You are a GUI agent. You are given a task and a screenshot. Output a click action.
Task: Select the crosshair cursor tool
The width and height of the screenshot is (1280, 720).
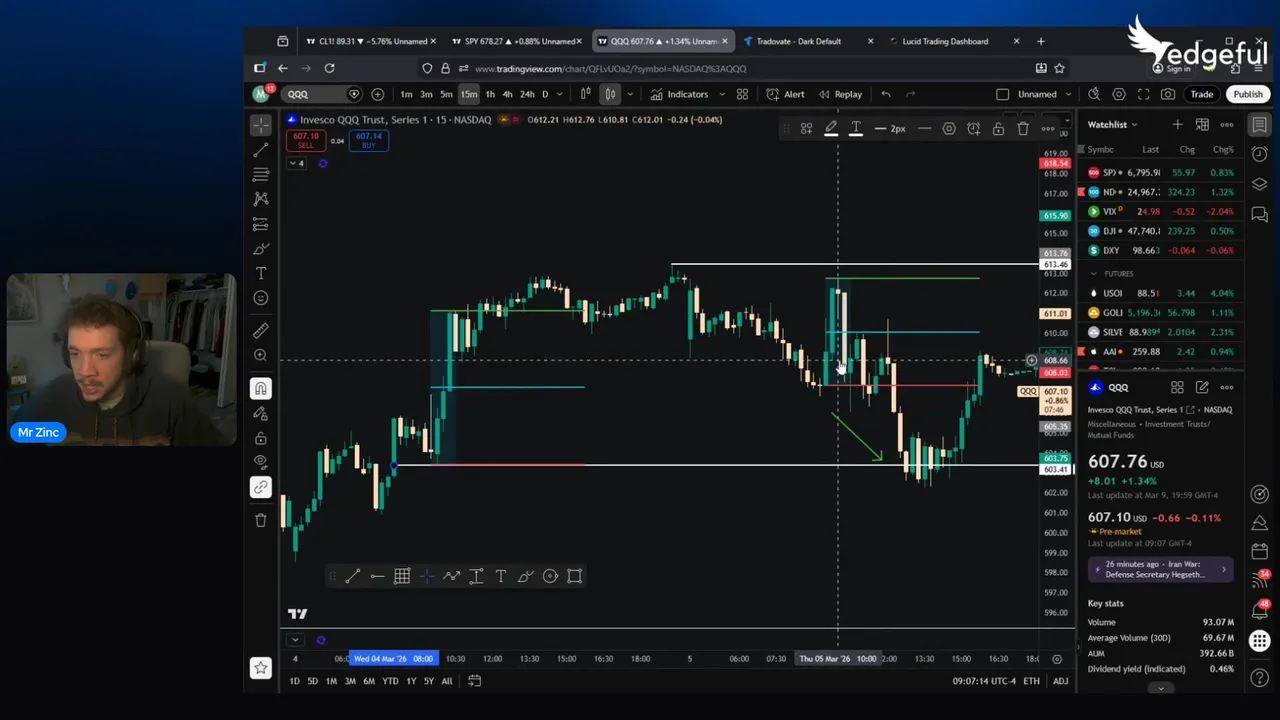click(x=260, y=125)
